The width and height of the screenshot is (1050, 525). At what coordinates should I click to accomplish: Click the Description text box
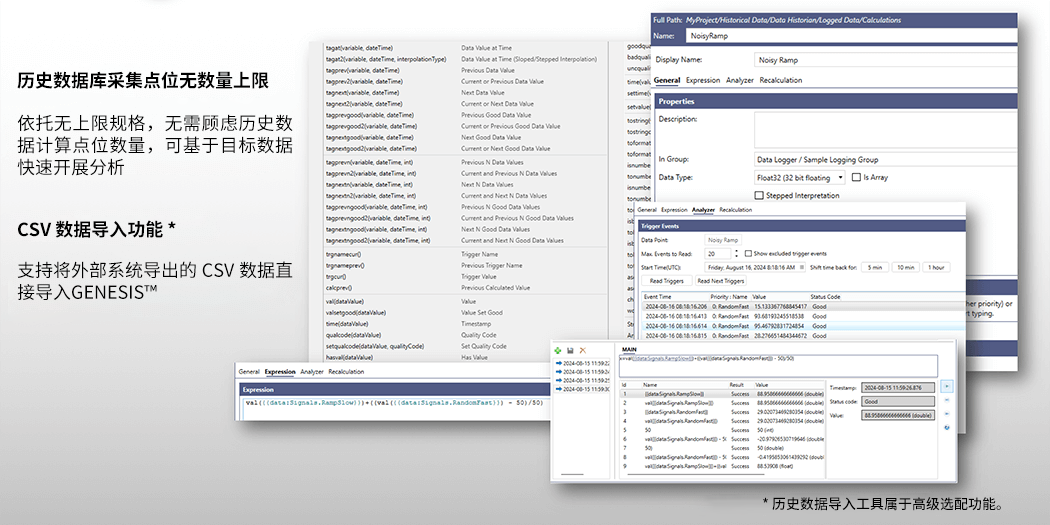pyautogui.click(x=885, y=130)
